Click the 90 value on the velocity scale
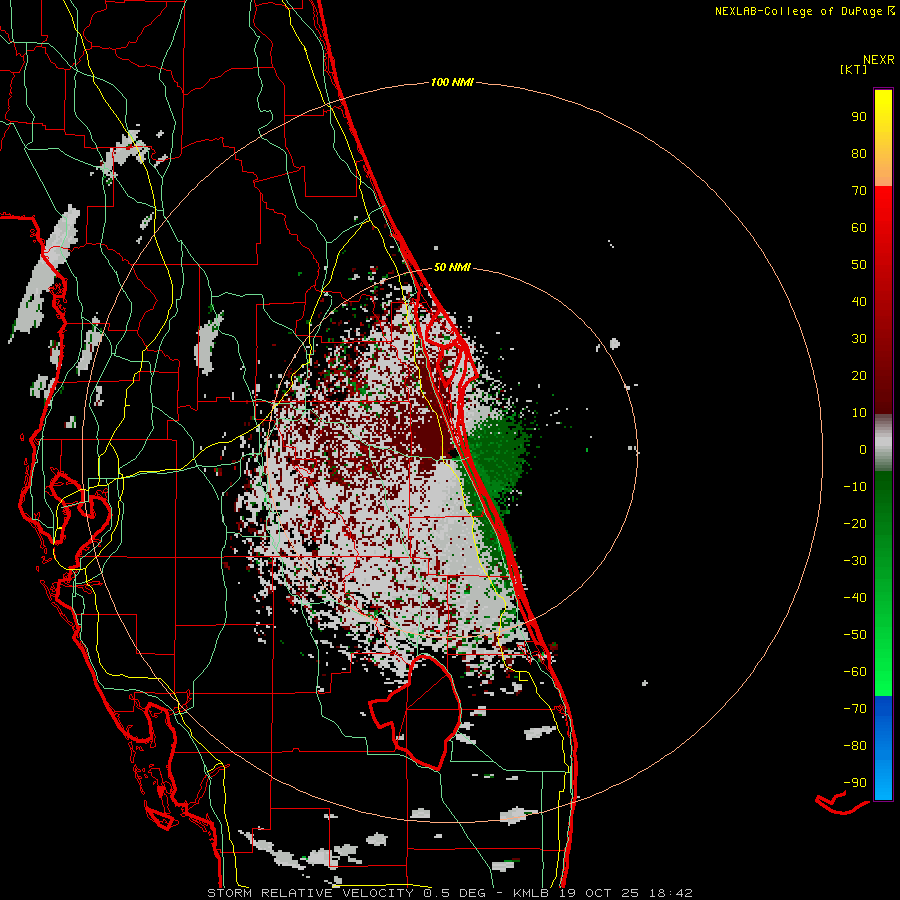This screenshot has height=900, width=900. pos(859,116)
